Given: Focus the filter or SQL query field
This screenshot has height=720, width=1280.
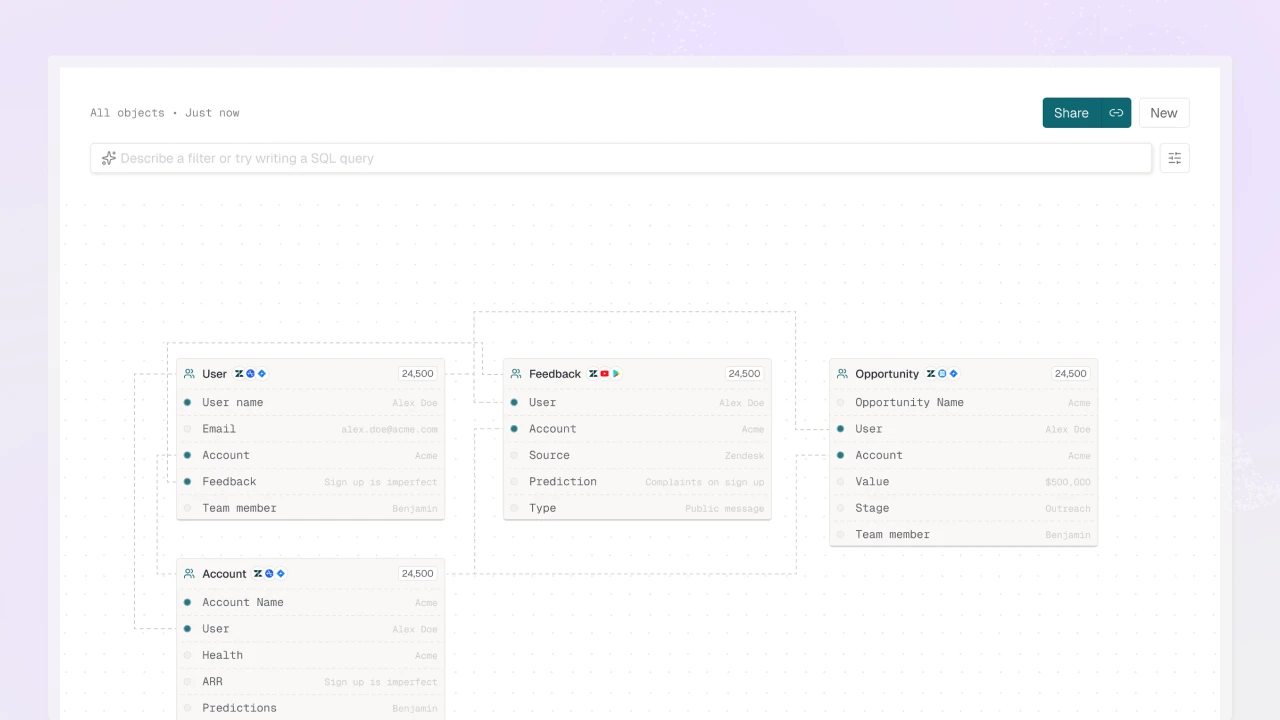Looking at the screenshot, I should tap(621, 158).
